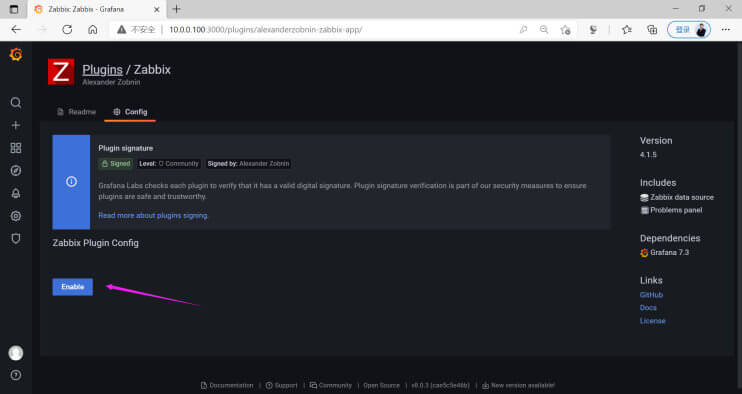Open the Server Admin shield icon
742x394 pixels.
point(16,238)
